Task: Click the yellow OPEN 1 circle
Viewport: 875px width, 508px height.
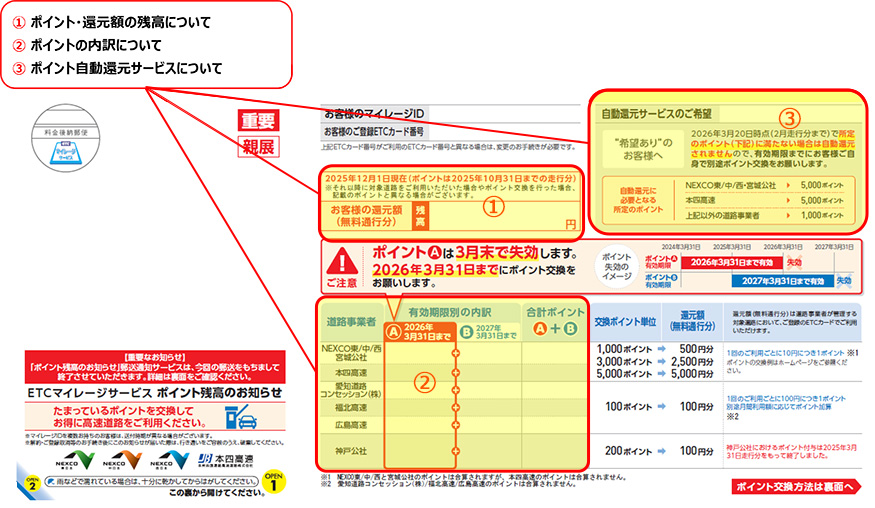Action: tap(273, 482)
